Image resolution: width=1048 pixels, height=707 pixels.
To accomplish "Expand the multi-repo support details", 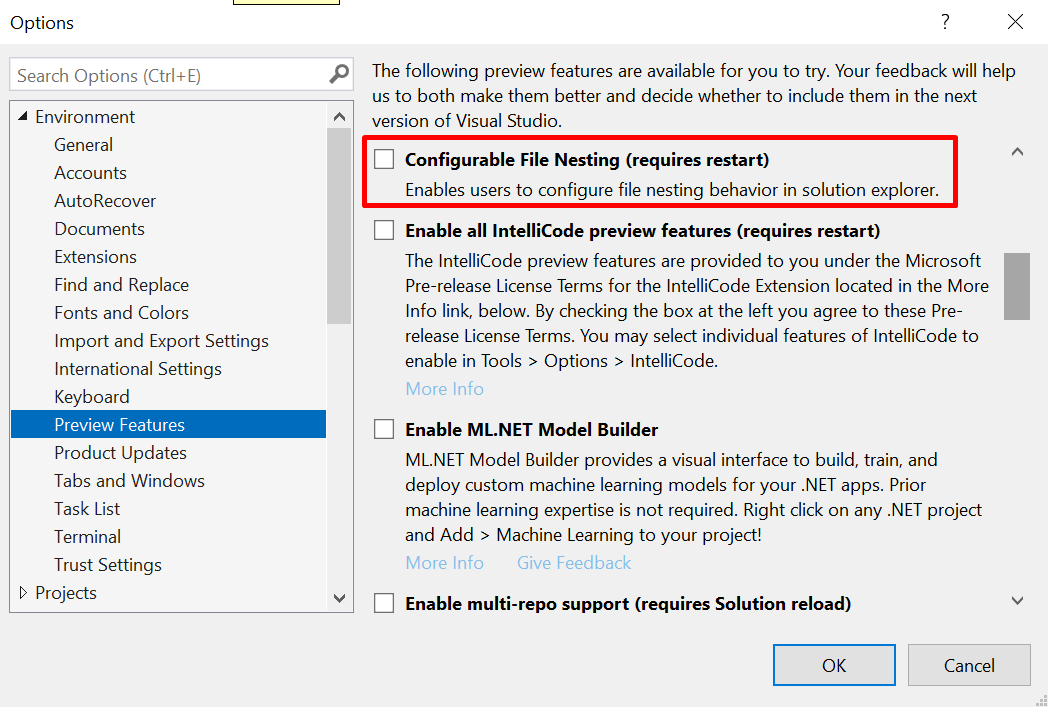I will point(1017,600).
